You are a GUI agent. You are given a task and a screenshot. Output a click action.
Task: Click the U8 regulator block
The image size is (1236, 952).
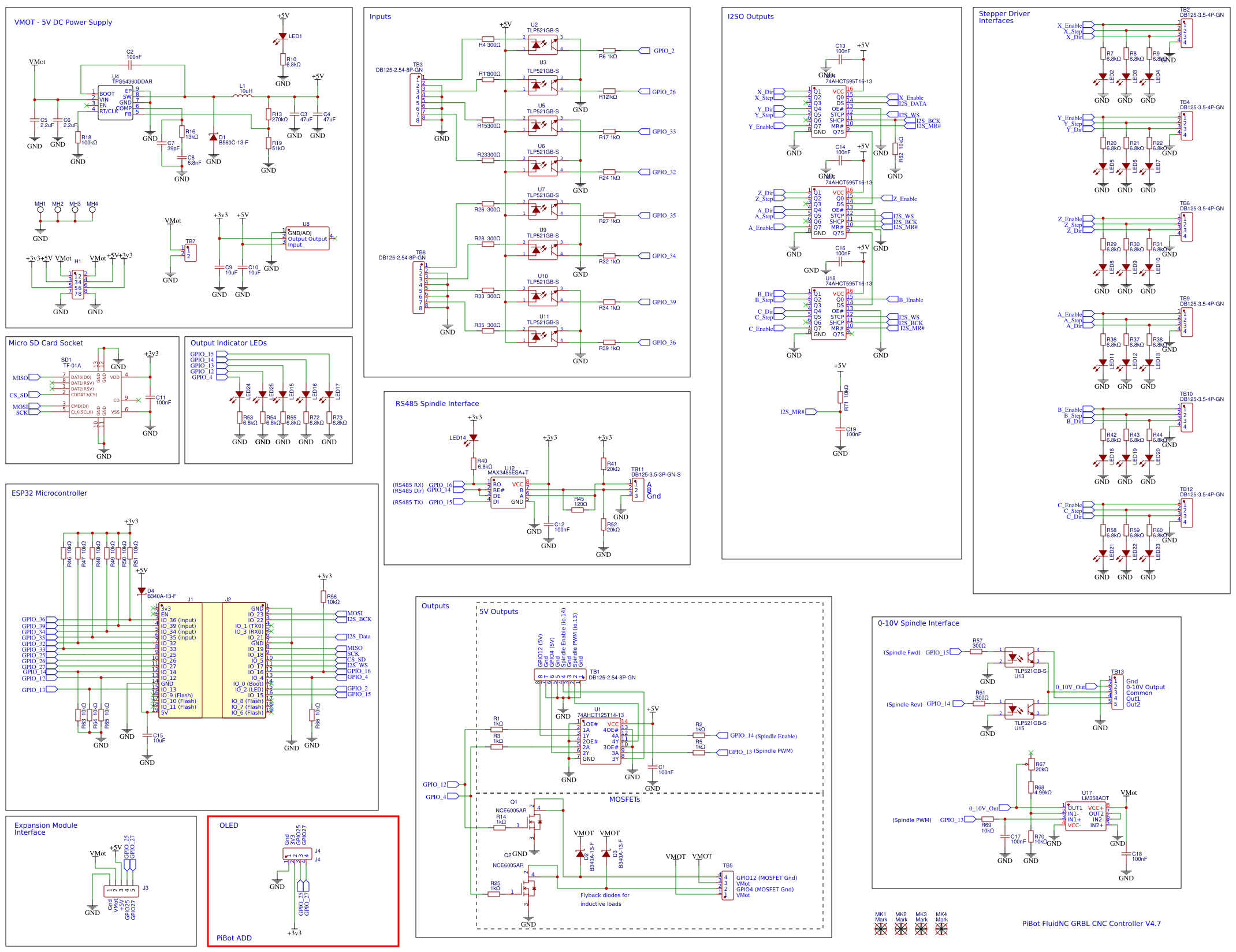307,238
